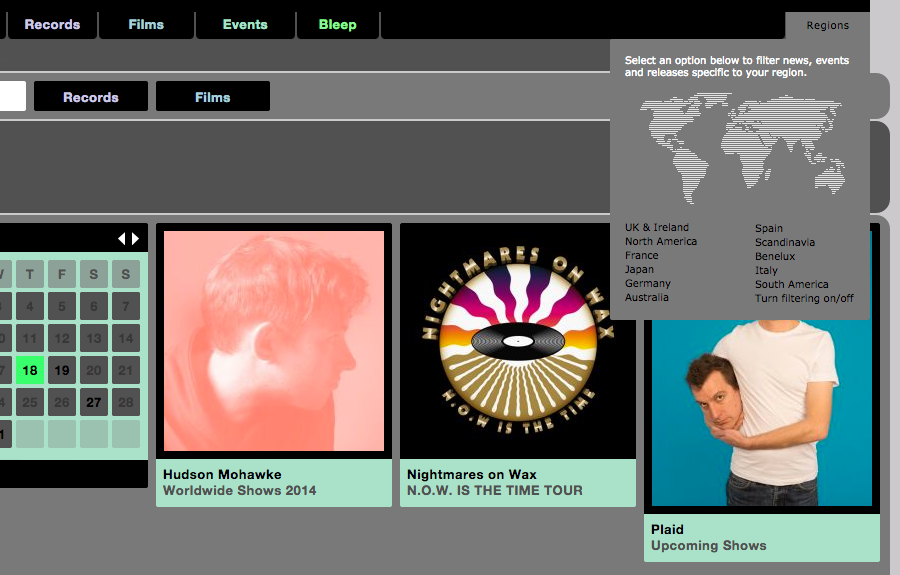Click Turn filtering on/off
The width and height of the screenshot is (900, 575).
[x=804, y=298]
